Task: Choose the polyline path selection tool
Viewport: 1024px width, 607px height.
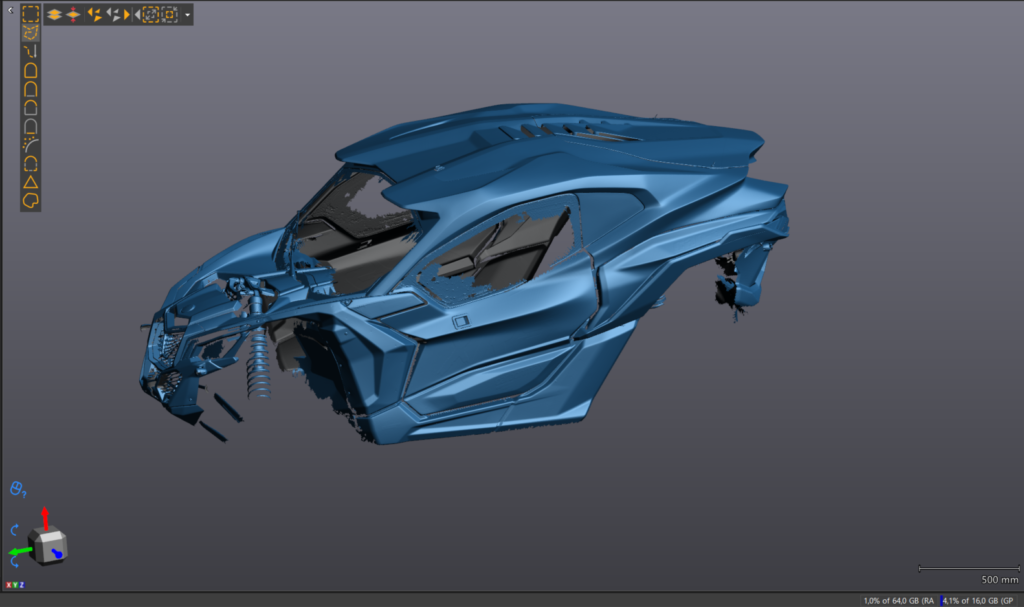Action: click(31, 51)
